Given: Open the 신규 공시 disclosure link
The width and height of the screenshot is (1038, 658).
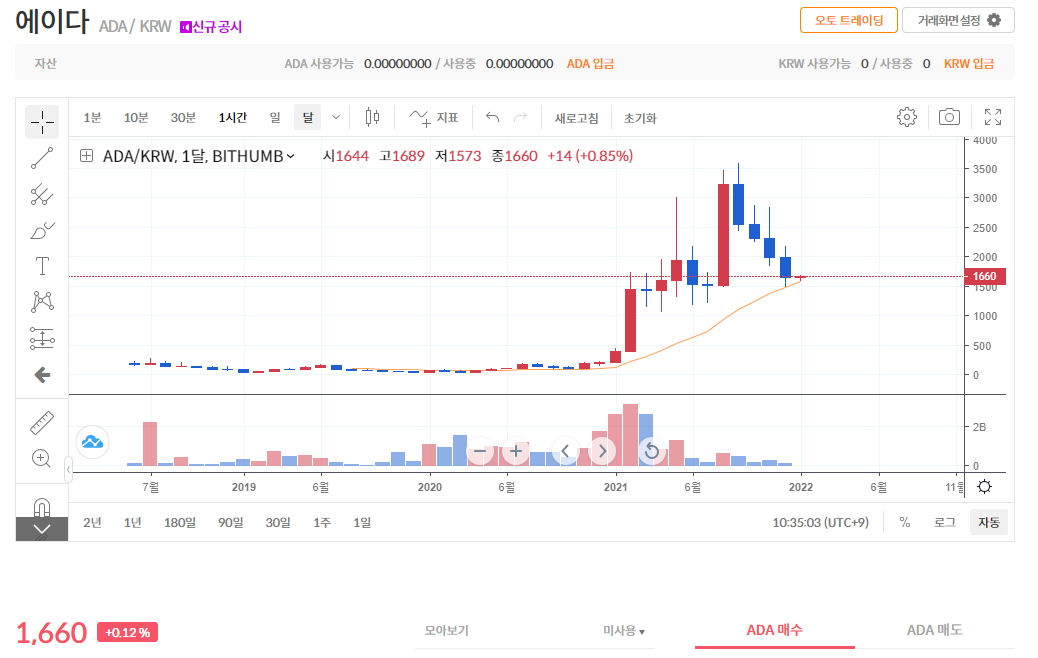Looking at the screenshot, I should [211, 26].
